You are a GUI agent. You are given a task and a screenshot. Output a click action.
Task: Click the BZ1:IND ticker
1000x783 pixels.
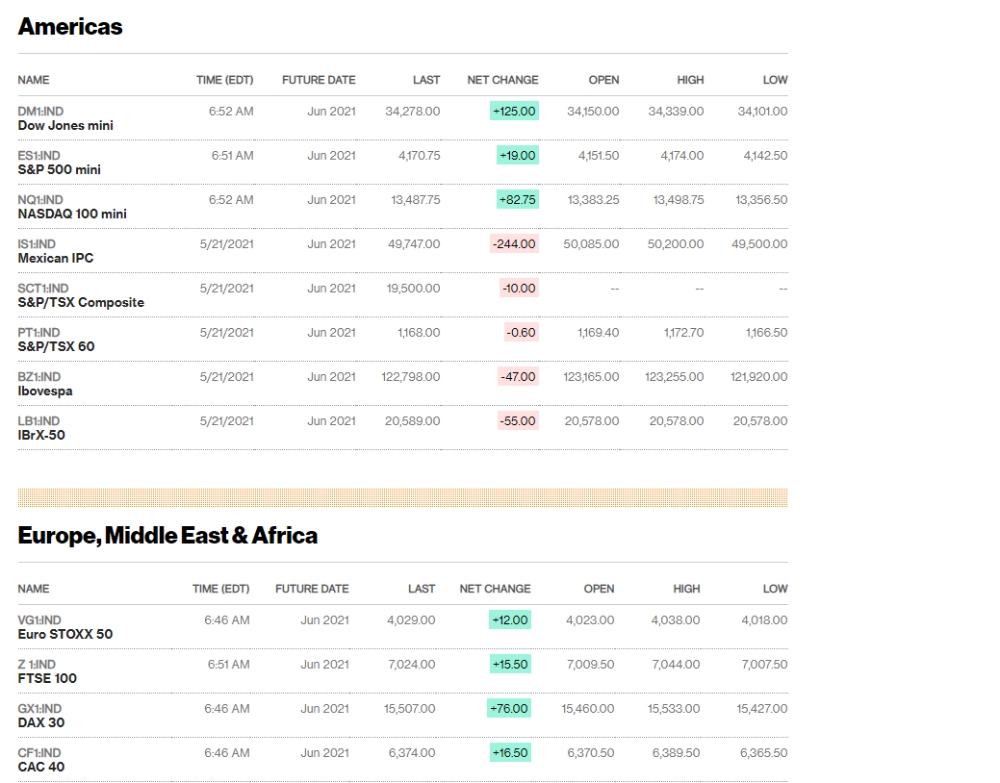[x=40, y=376]
